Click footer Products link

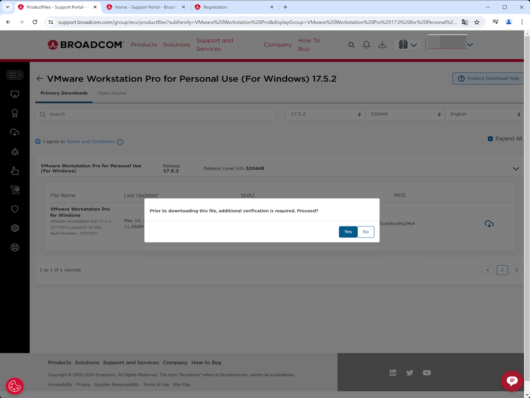(59, 362)
